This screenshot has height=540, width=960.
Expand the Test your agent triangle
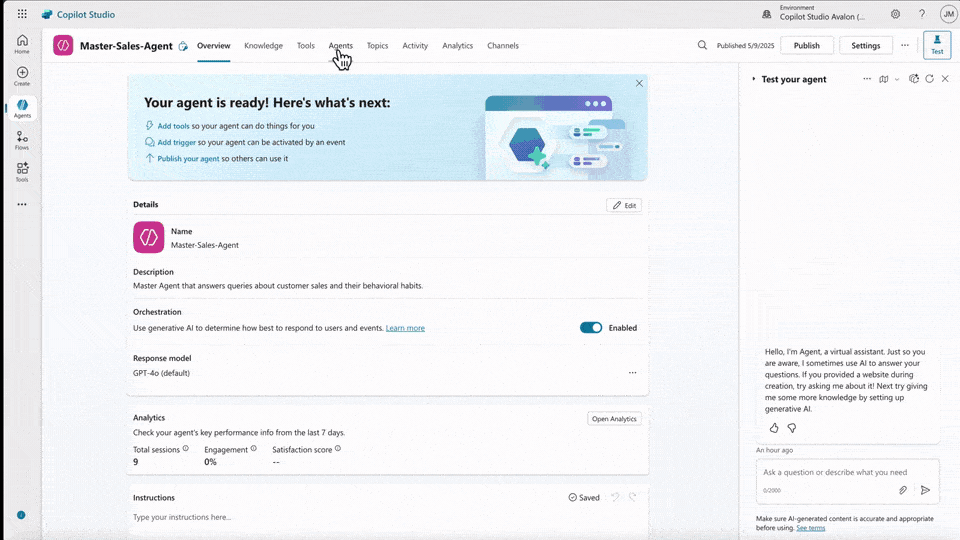point(754,79)
